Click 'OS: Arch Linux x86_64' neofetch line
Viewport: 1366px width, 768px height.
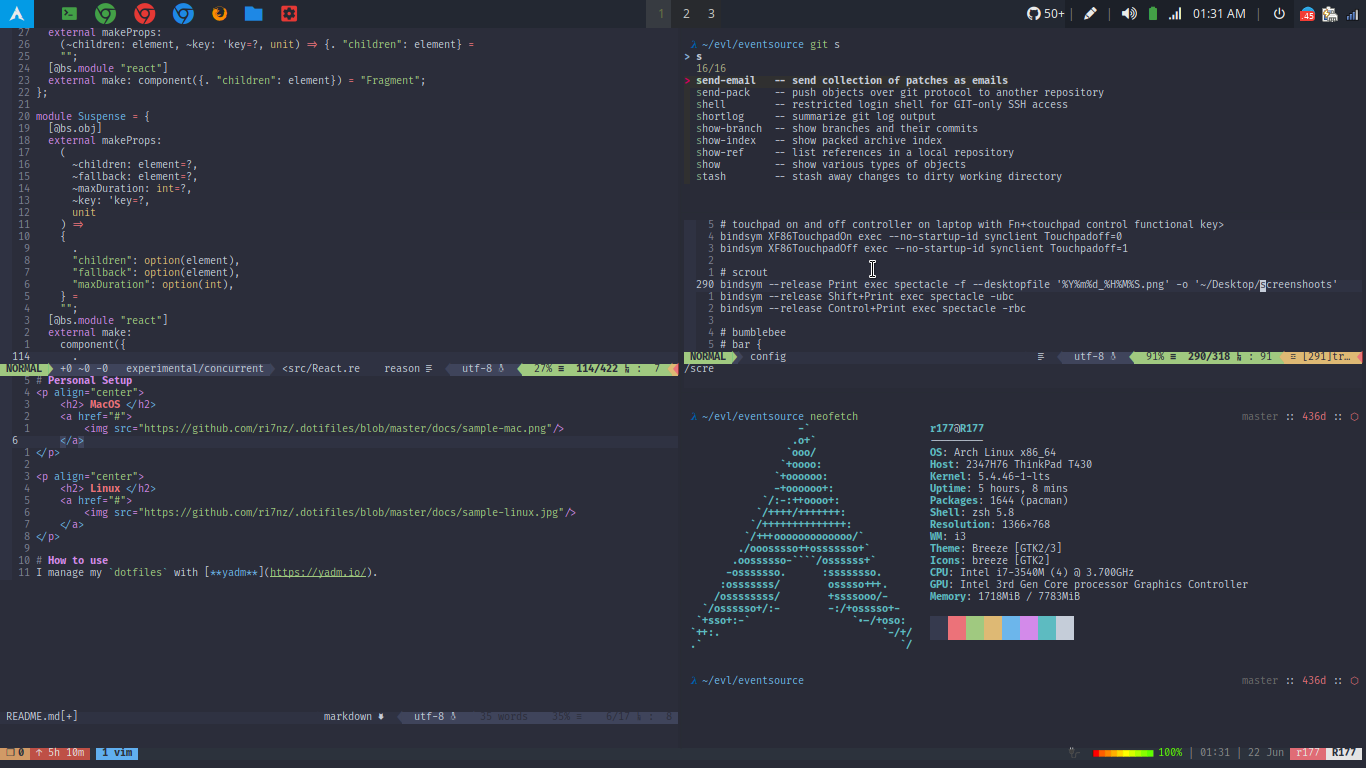tap(993, 452)
